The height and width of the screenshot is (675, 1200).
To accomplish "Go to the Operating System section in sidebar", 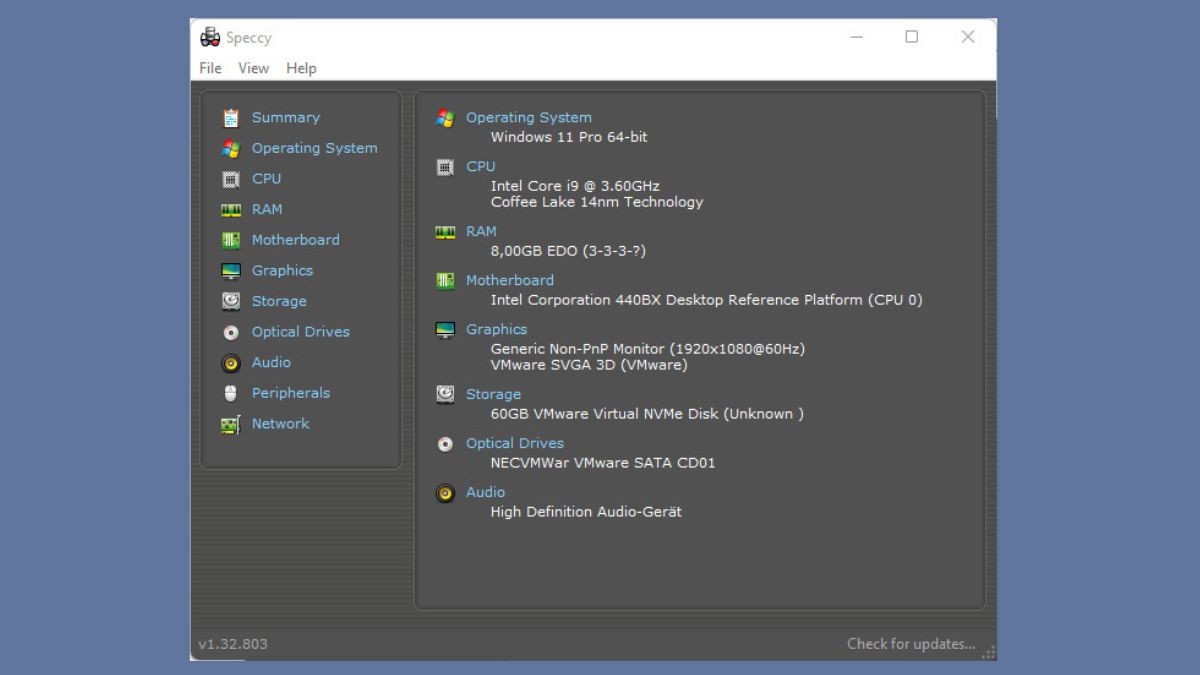I will point(314,148).
